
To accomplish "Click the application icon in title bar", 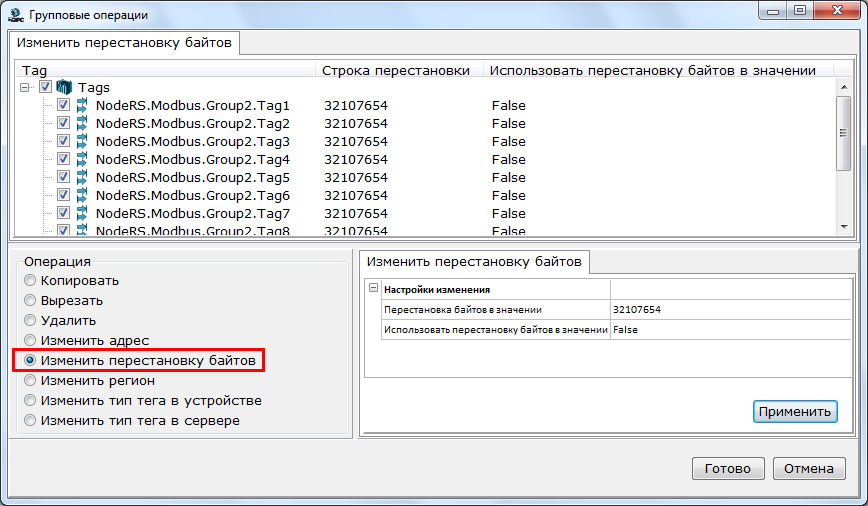I will [15, 15].
